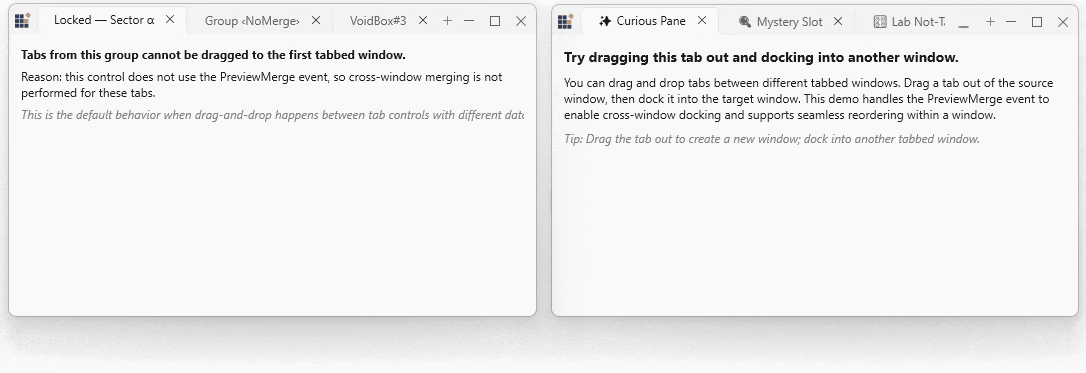
Task: Click the grid icon on the Lab tab
Action: click(880, 21)
